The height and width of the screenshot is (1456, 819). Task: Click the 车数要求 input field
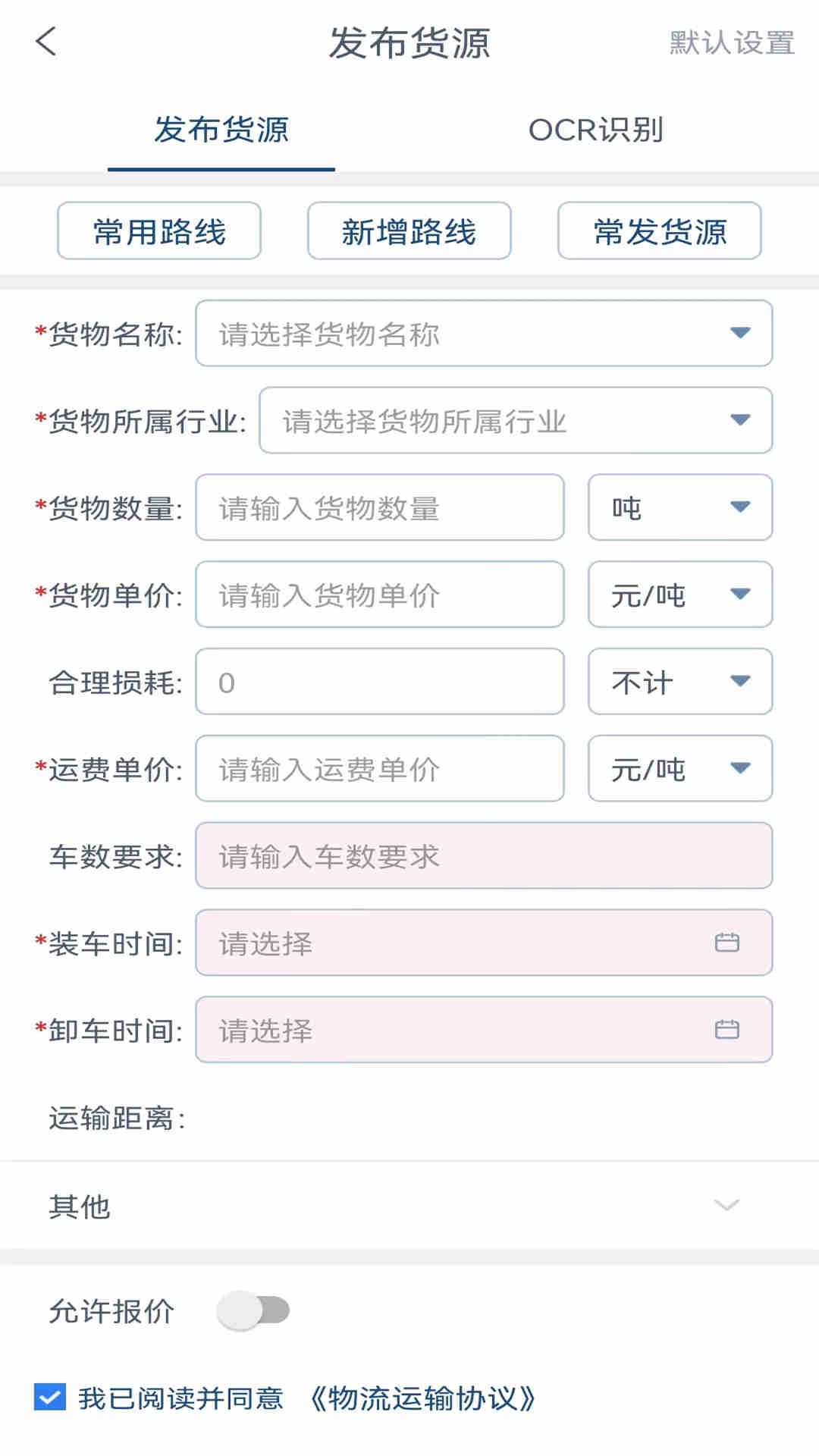pyautogui.click(x=484, y=856)
